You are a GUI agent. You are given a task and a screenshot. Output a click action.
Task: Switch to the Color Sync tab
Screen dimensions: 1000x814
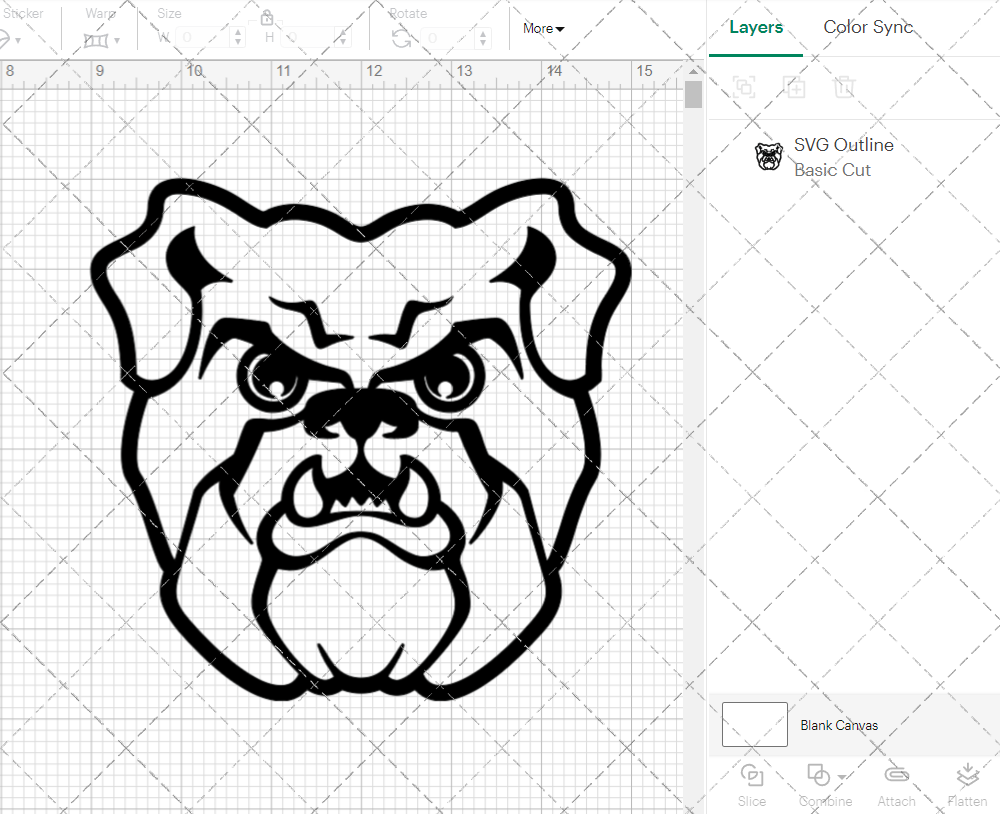[x=868, y=27]
